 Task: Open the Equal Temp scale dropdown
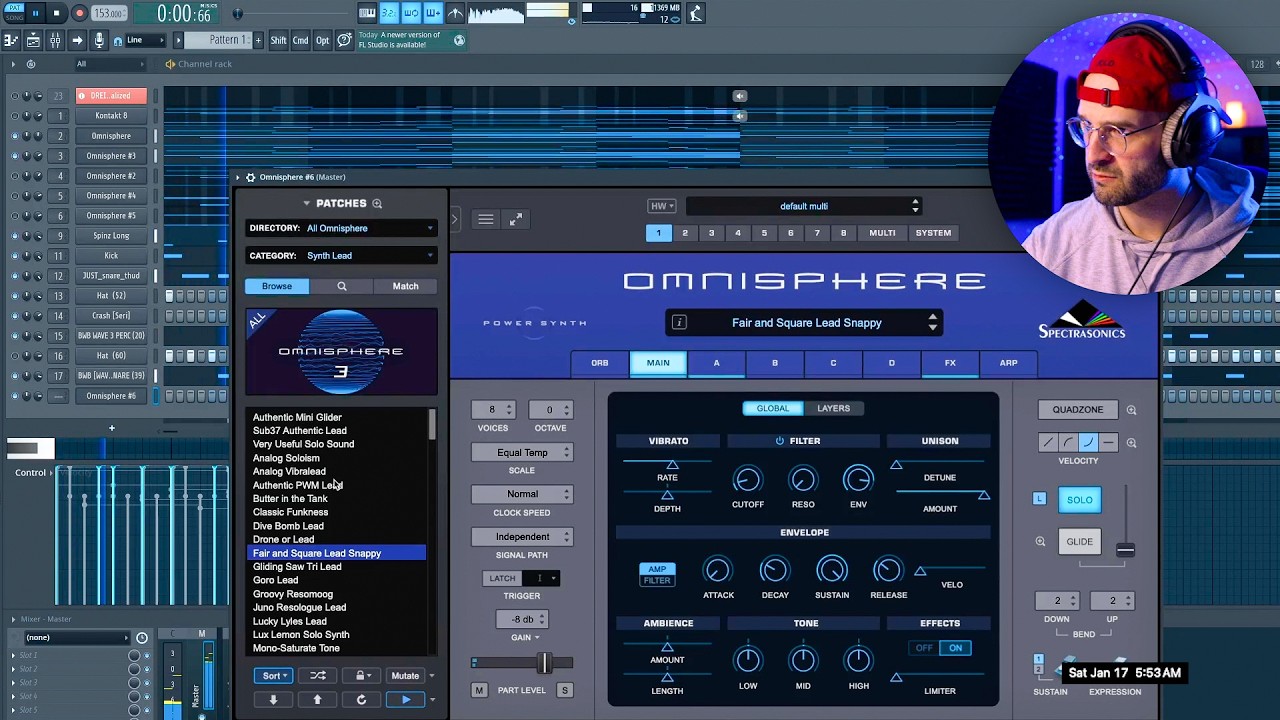coord(522,452)
